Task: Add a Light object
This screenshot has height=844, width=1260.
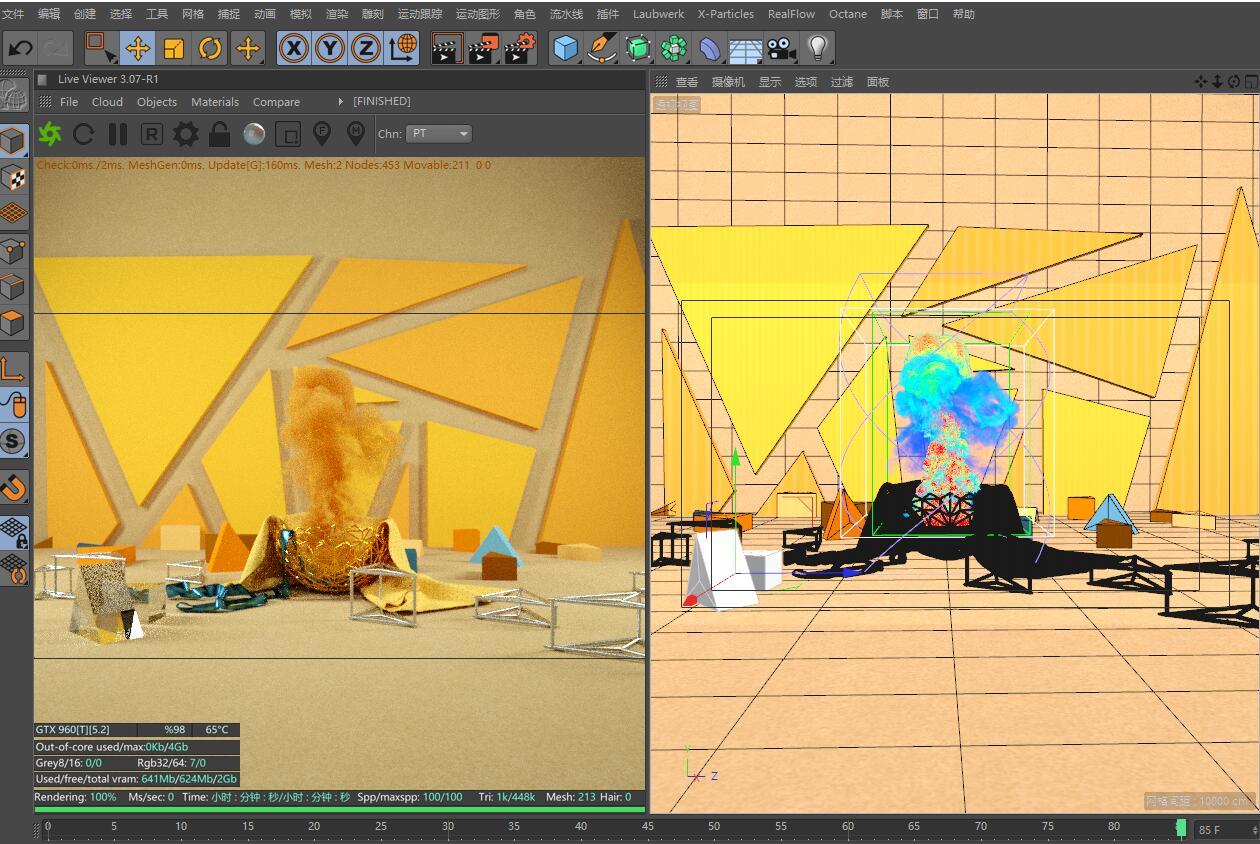Action: pos(818,48)
